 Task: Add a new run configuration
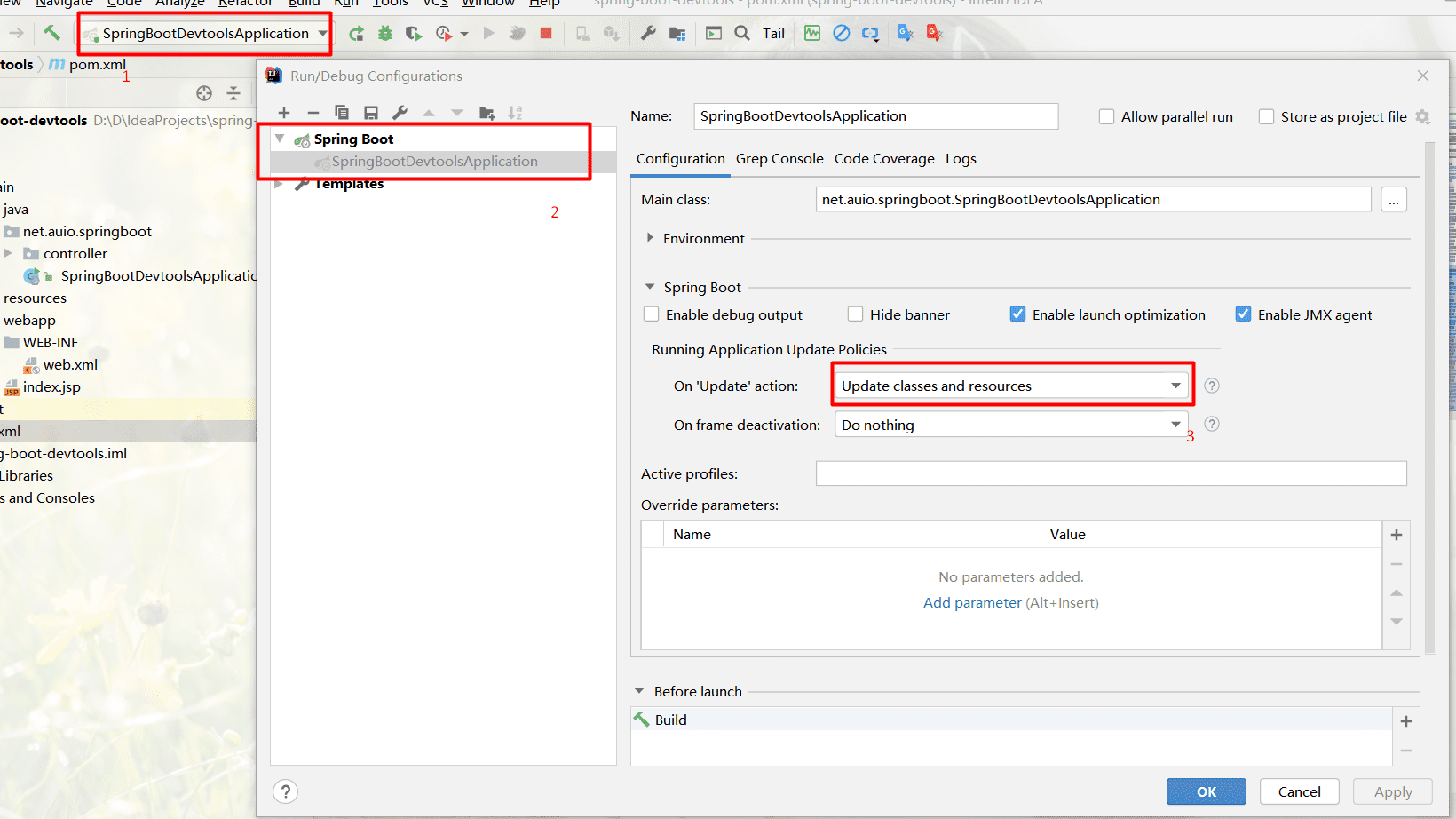pos(284,112)
